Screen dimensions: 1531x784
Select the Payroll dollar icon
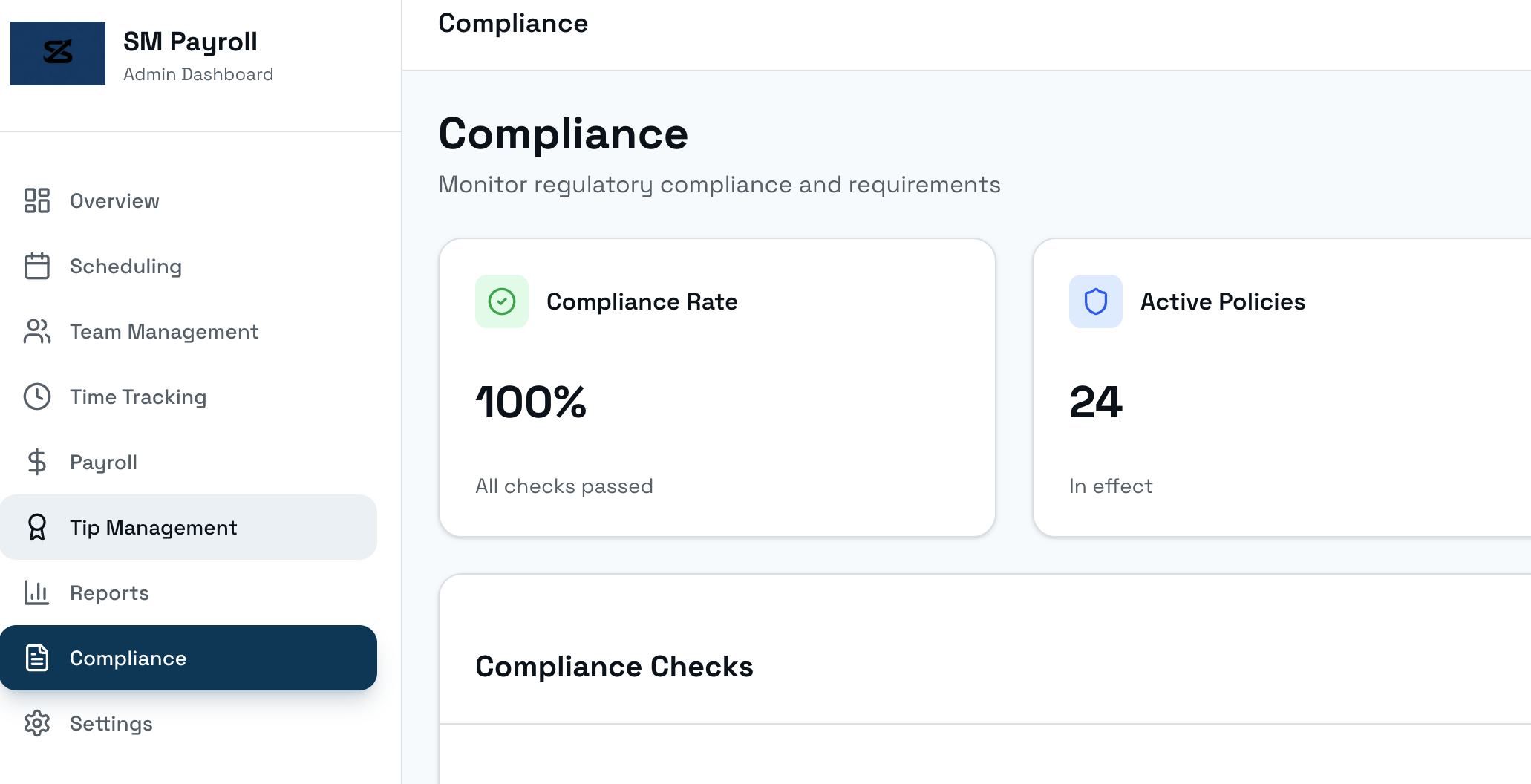[x=36, y=462]
